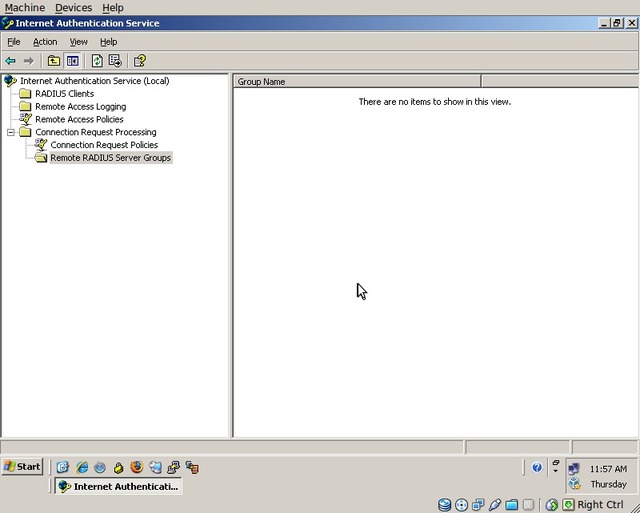Click the Help toolbar icon
Viewport: 640px width, 513px height.
pos(140,61)
